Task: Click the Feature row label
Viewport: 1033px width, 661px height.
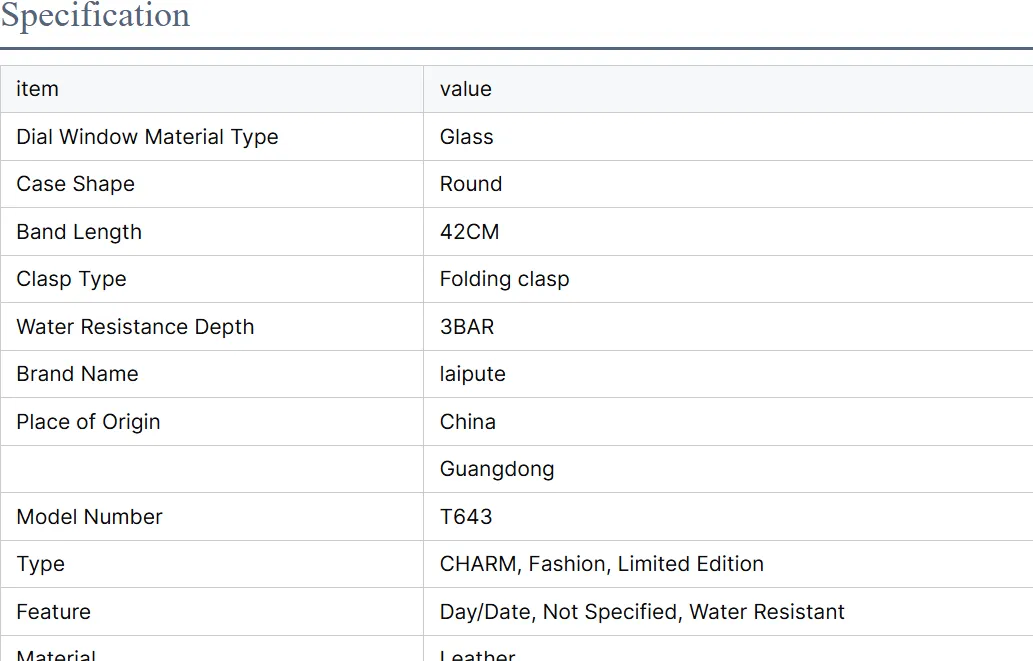Action: 53,612
